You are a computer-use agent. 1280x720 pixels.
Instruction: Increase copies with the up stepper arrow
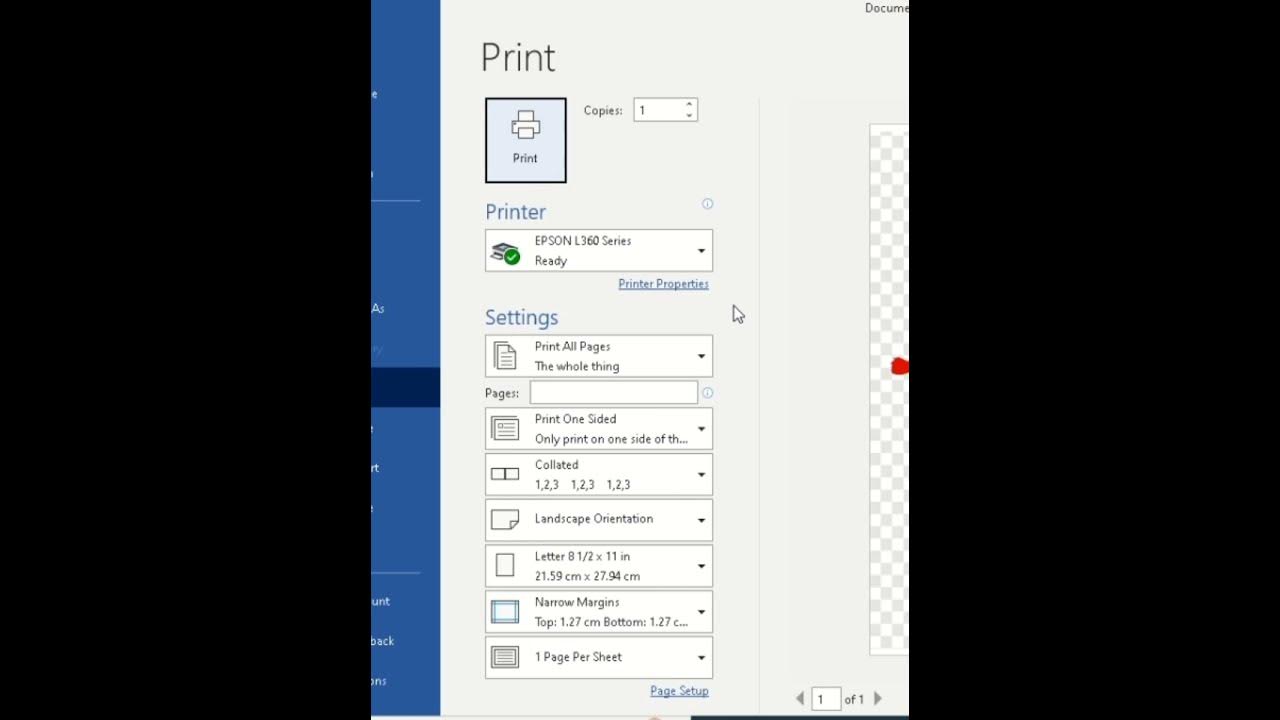[689, 104]
